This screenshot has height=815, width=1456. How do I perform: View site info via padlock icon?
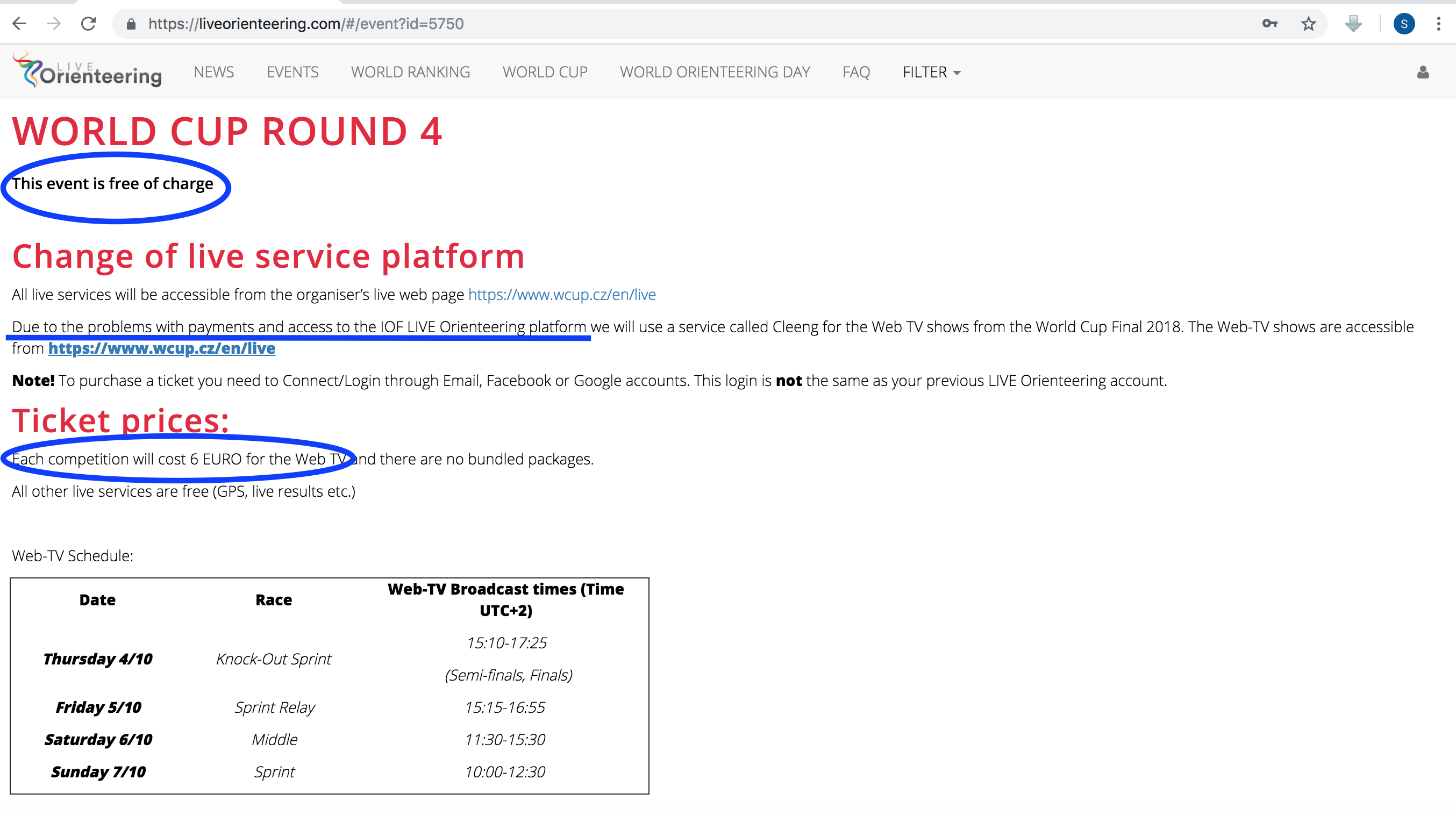tap(131, 24)
